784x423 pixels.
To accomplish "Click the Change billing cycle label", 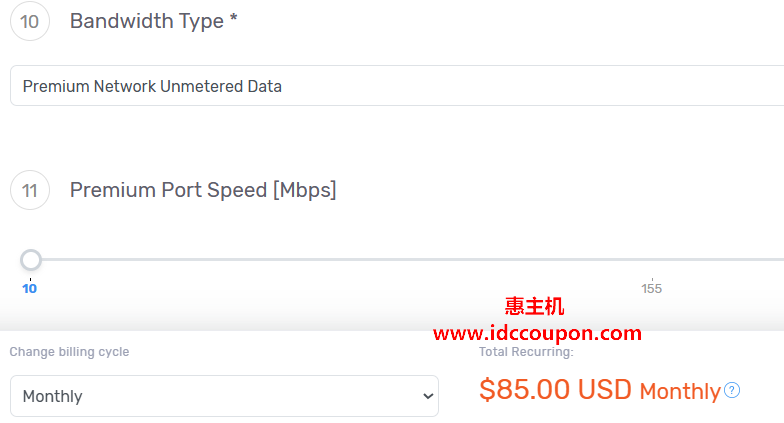I will pyautogui.click(x=69, y=352).
